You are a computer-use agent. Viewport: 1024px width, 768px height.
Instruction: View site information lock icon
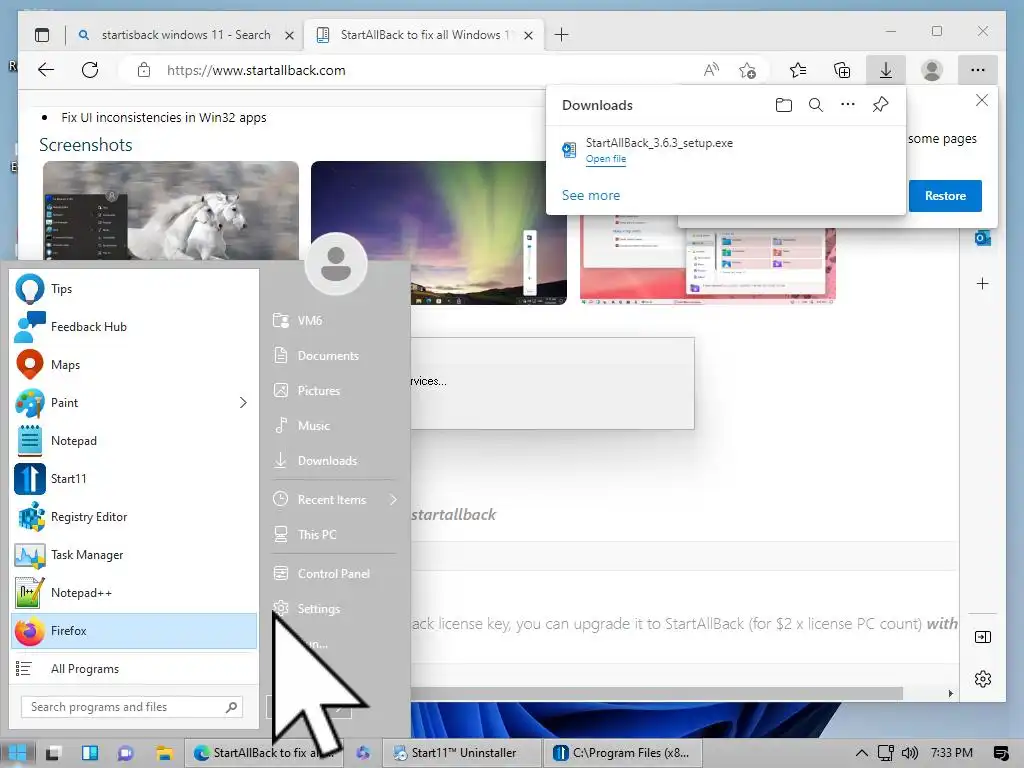pos(144,71)
